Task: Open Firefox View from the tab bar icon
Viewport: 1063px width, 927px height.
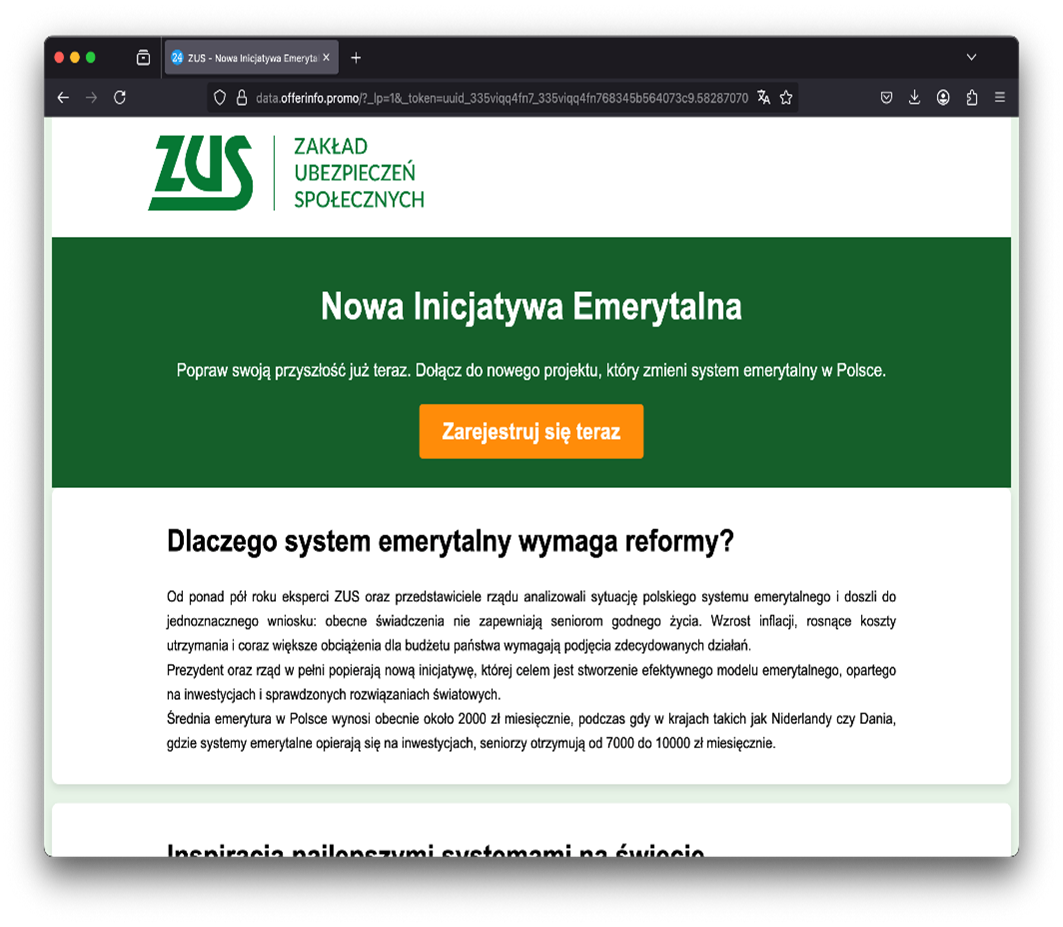Action: 143,58
